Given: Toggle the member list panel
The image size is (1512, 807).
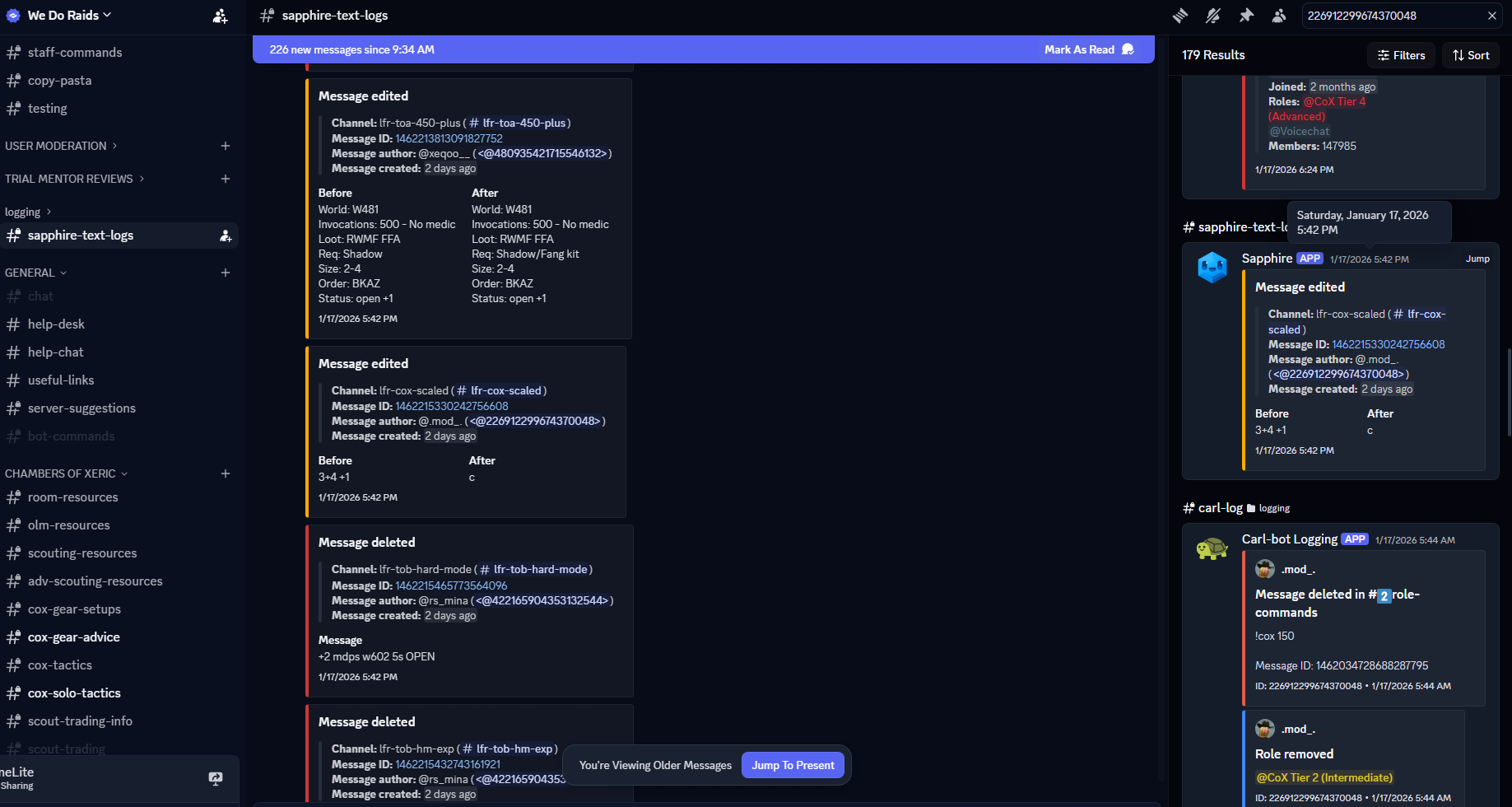Looking at the screenshot, I should 1279,16.
